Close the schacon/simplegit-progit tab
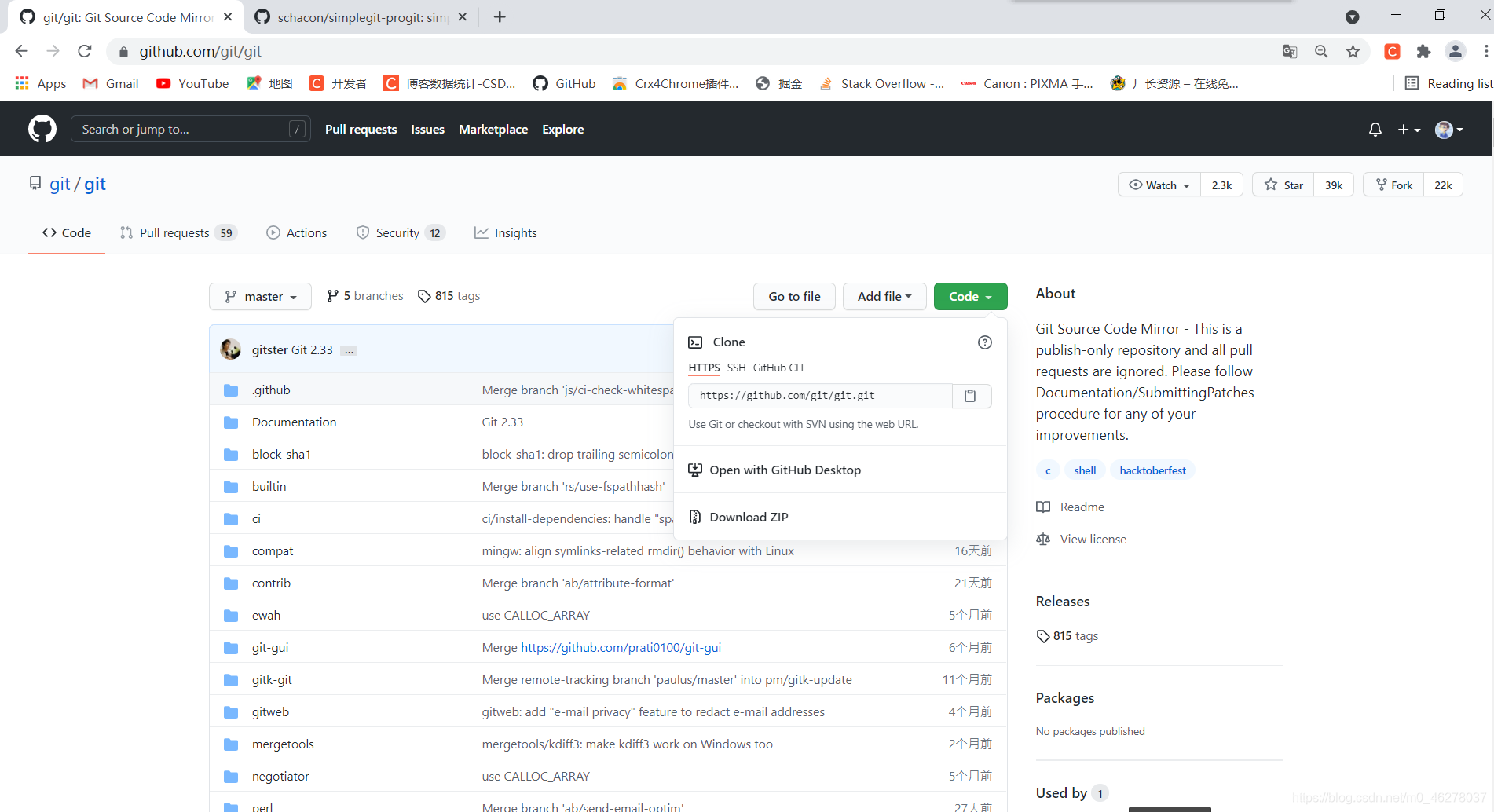Image resolution: width=1494 pixels, height=812 pixels. click(463, 16)
